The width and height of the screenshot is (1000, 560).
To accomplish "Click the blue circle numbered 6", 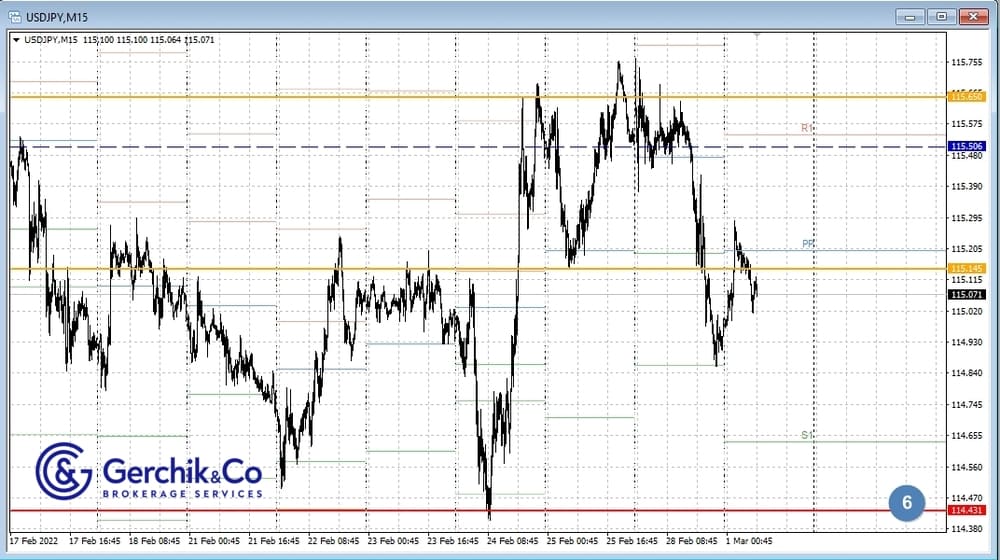I will click(907, 503).
